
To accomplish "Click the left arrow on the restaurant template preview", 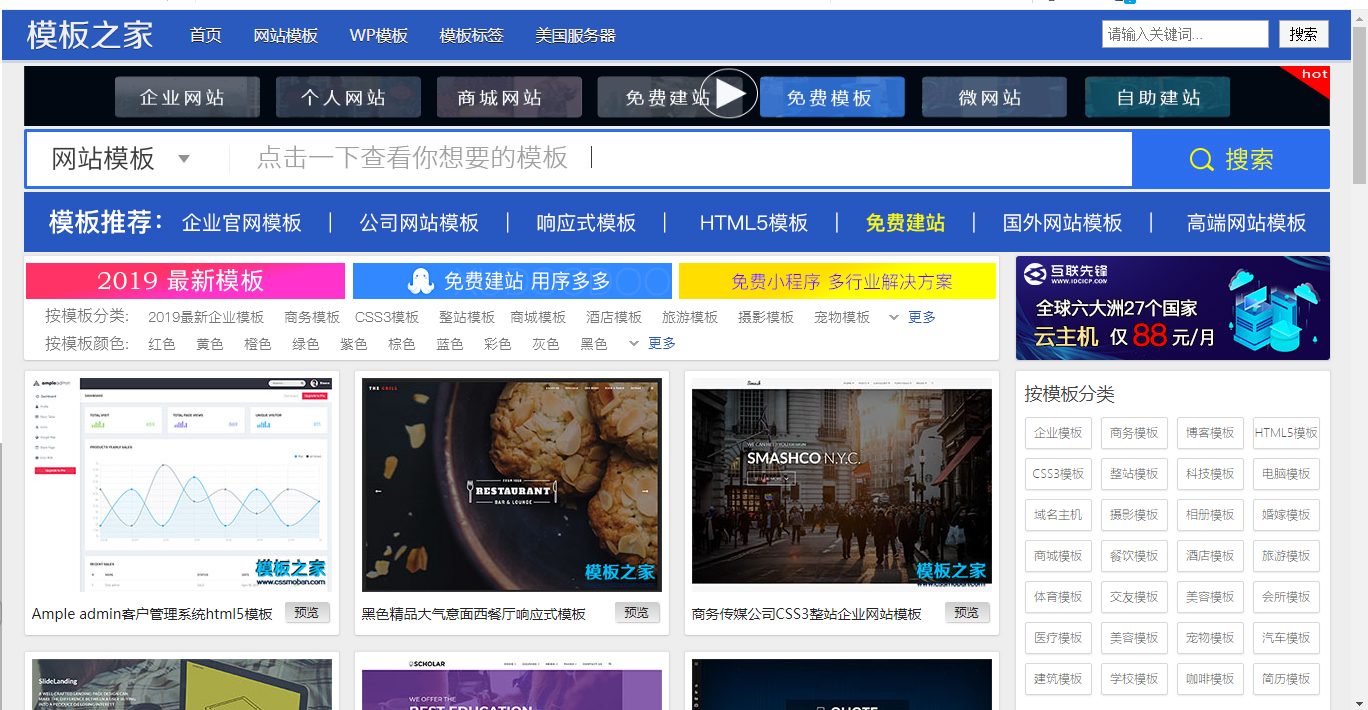I will click(x=379, y=491).
